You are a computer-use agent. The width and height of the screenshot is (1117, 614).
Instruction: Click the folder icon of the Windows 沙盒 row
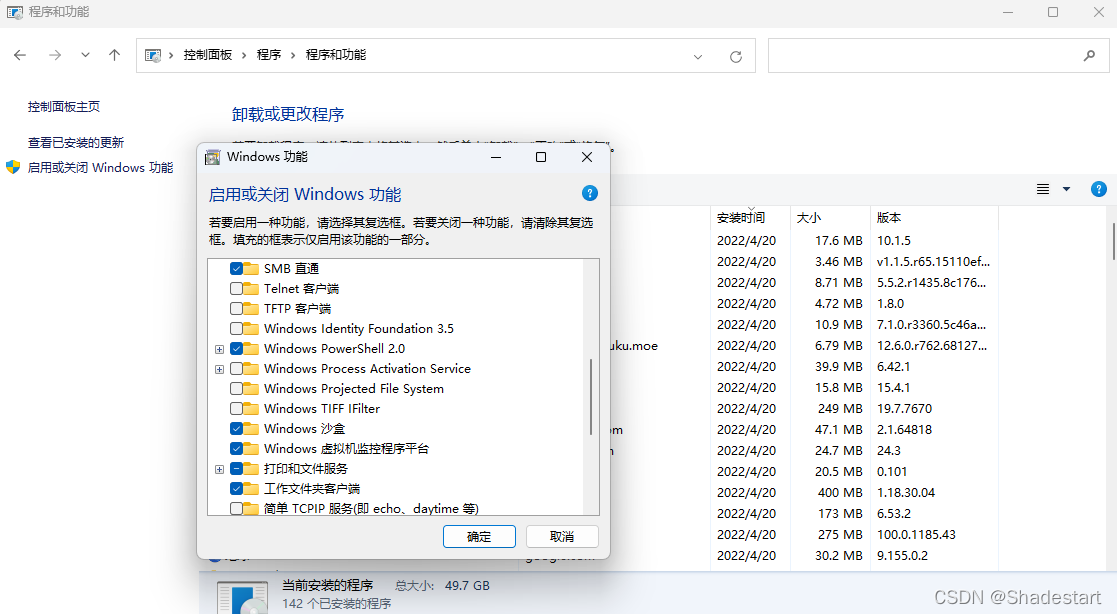pyautogui.click(x=251, y=428)
